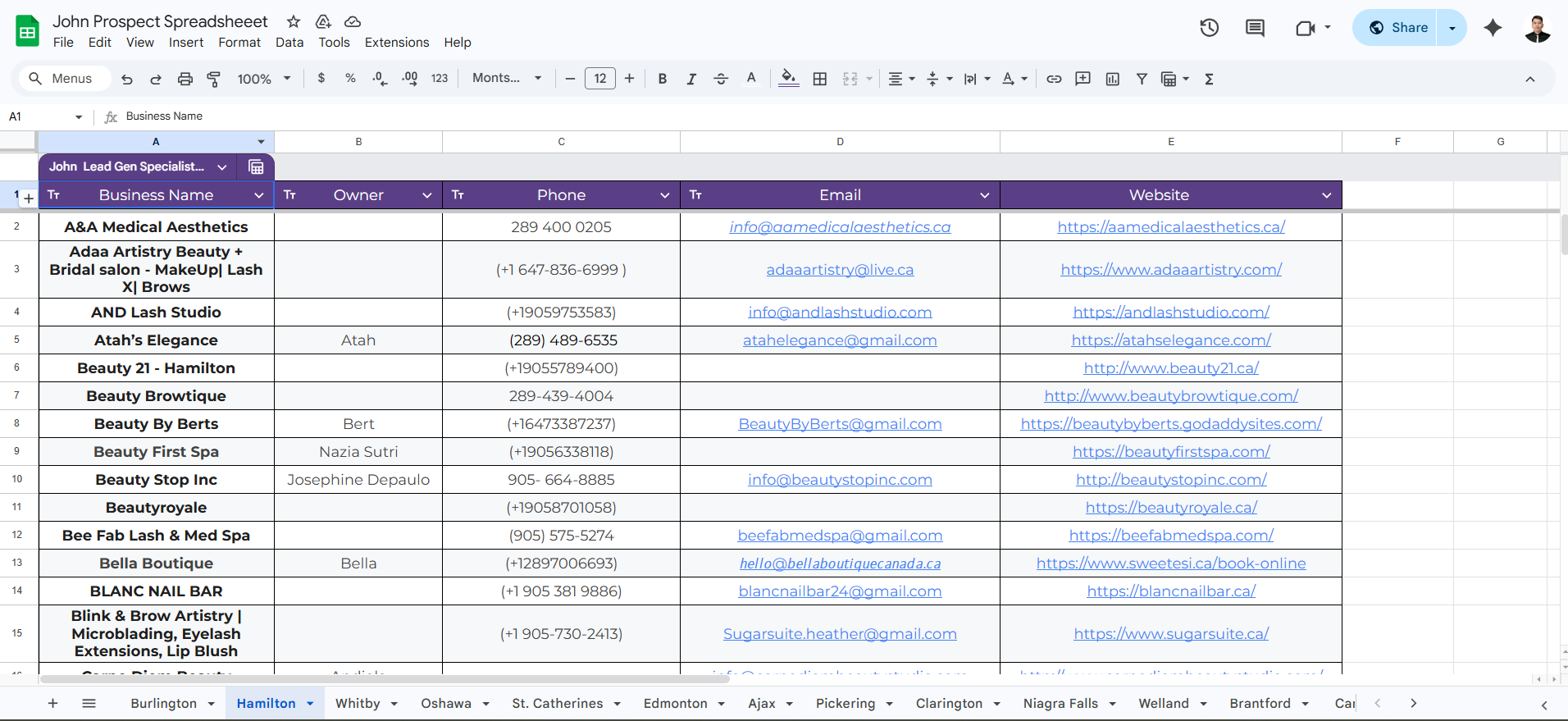Insert a comment from the toolbar
1568x721 pixels.
point(1083,79)
